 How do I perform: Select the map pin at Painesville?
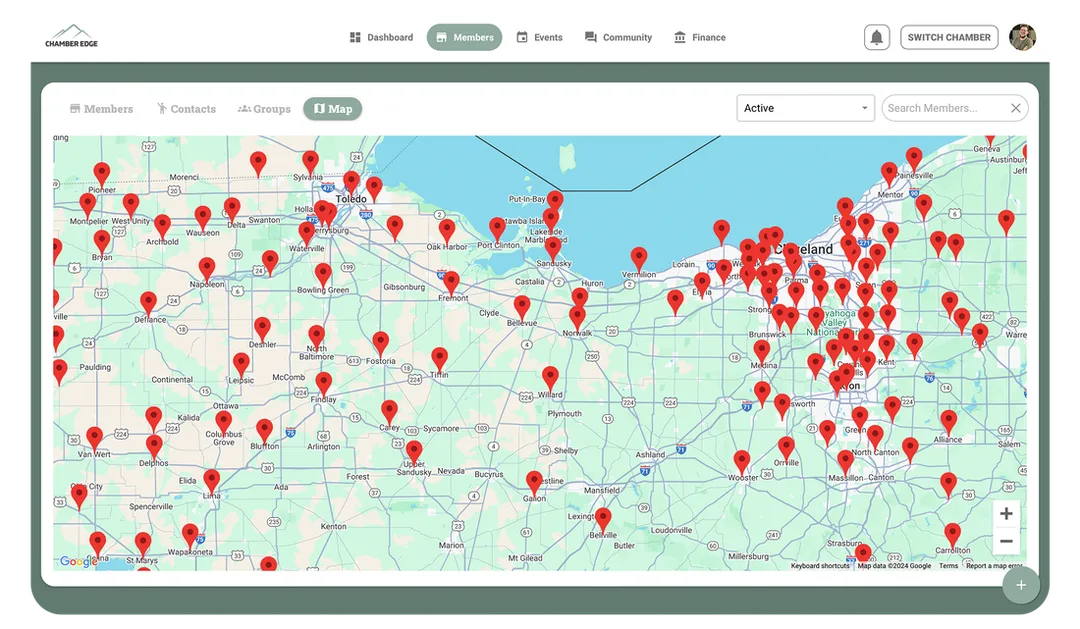point(914,160)
